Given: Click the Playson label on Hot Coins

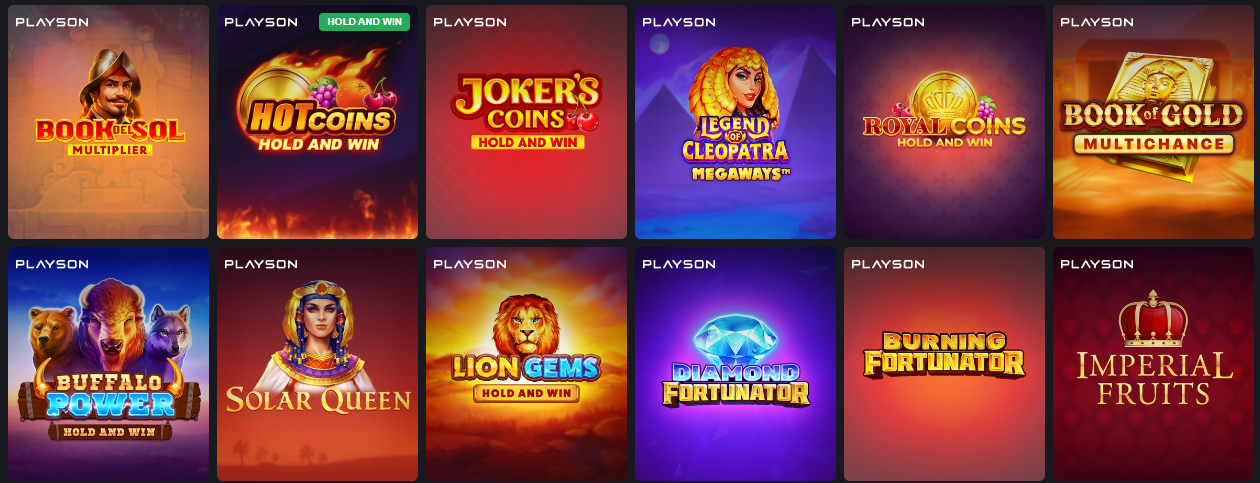Looking at the screenshot, I should tap(260, 22).
